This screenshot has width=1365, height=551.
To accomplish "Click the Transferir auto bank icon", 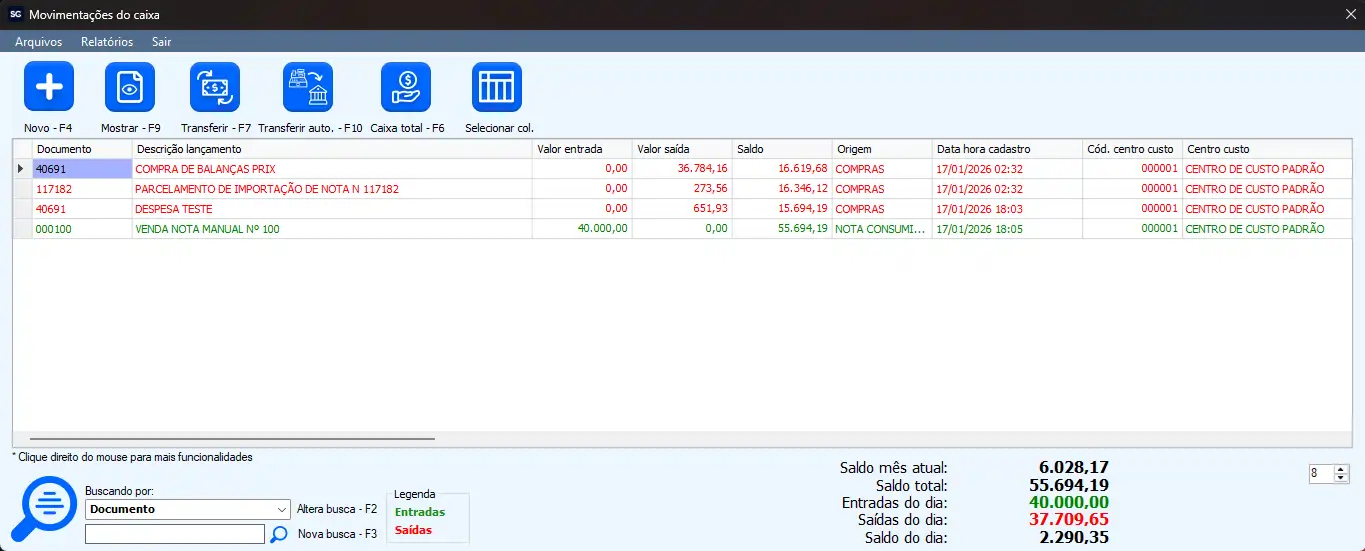I will pos(308,87).
